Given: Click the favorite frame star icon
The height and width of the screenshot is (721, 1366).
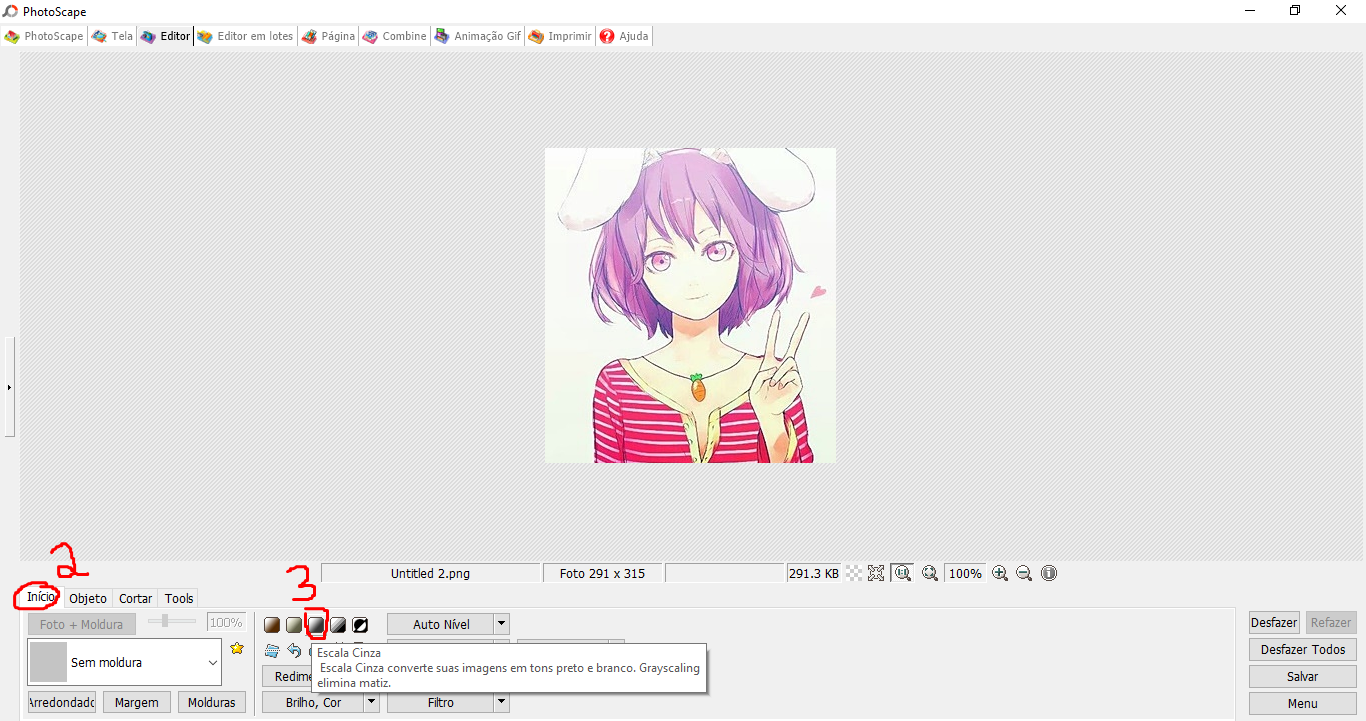Looking at the screenshot, I should click(x=237, y=648).
